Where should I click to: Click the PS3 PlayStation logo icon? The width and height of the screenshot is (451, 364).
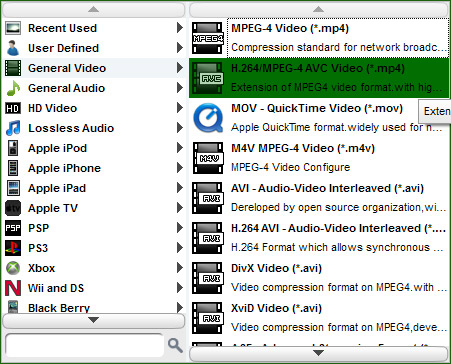(x=13, y=248)
